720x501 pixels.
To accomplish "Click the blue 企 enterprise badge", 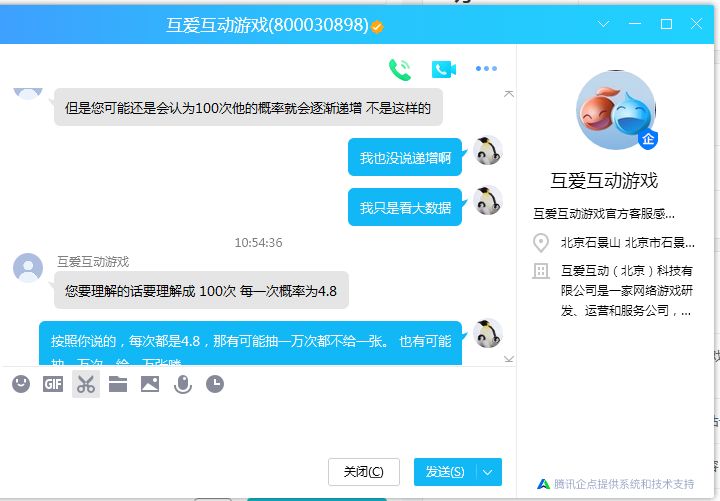I will tap(648, 139).
